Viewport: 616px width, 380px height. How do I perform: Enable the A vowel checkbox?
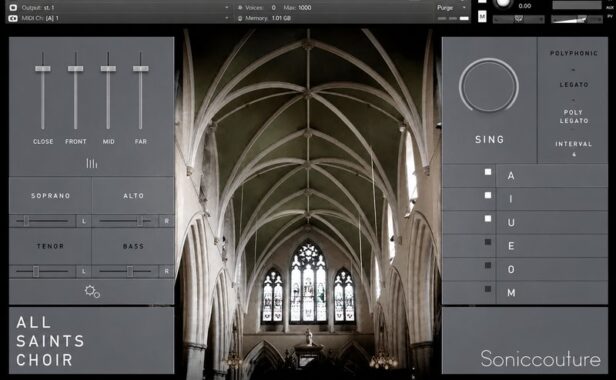point(488,172)
